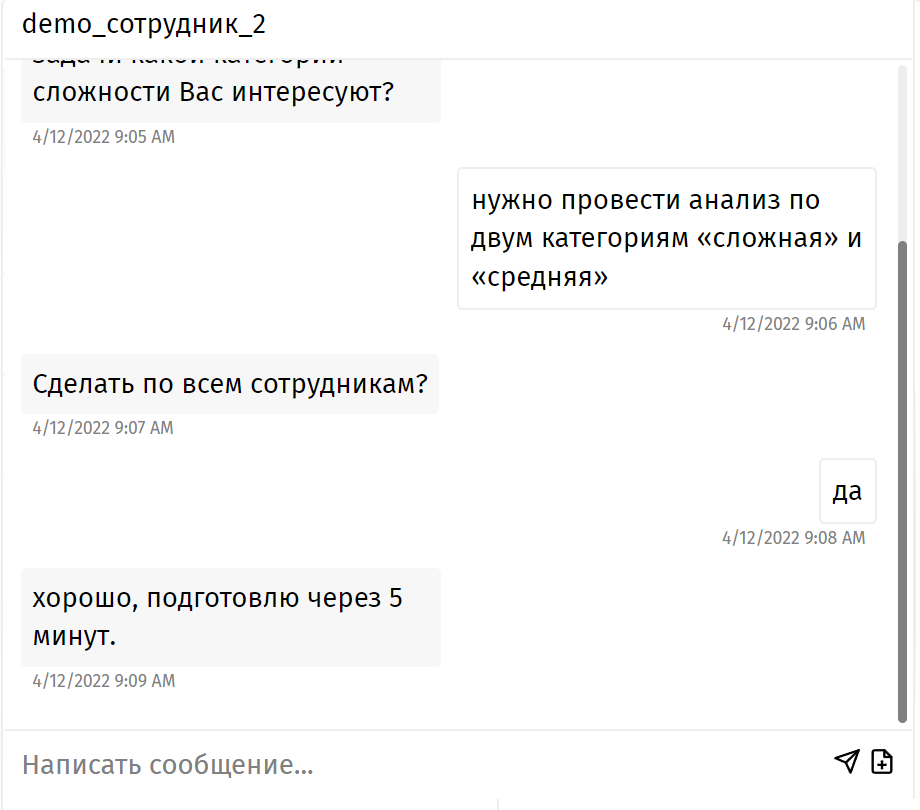Click the 9:06 AM timestamp
The height and width of the screenshot is (810, 920).
coord(794,324)
